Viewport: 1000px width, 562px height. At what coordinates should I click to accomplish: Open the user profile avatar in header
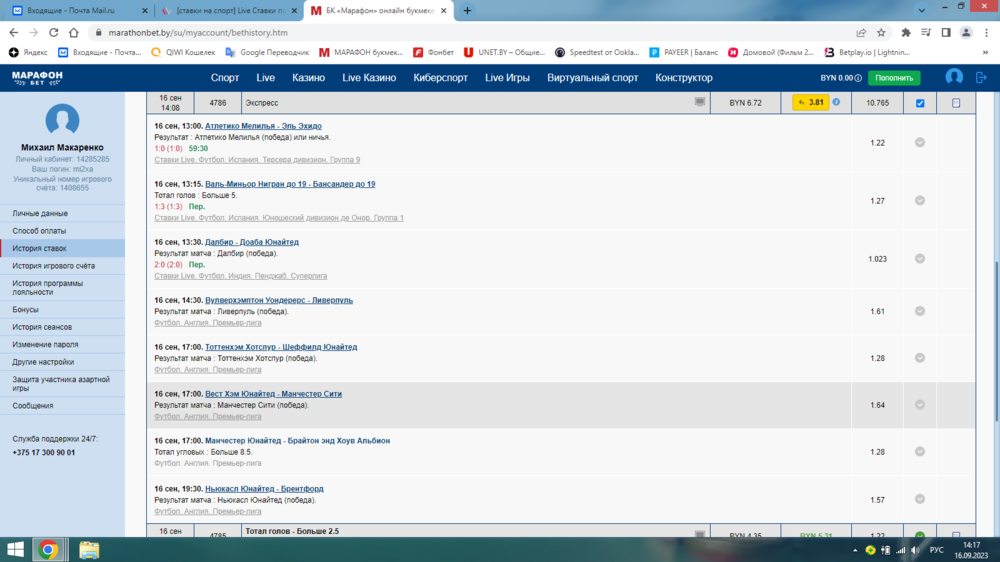pyautogui.click(x=954, y=77)
